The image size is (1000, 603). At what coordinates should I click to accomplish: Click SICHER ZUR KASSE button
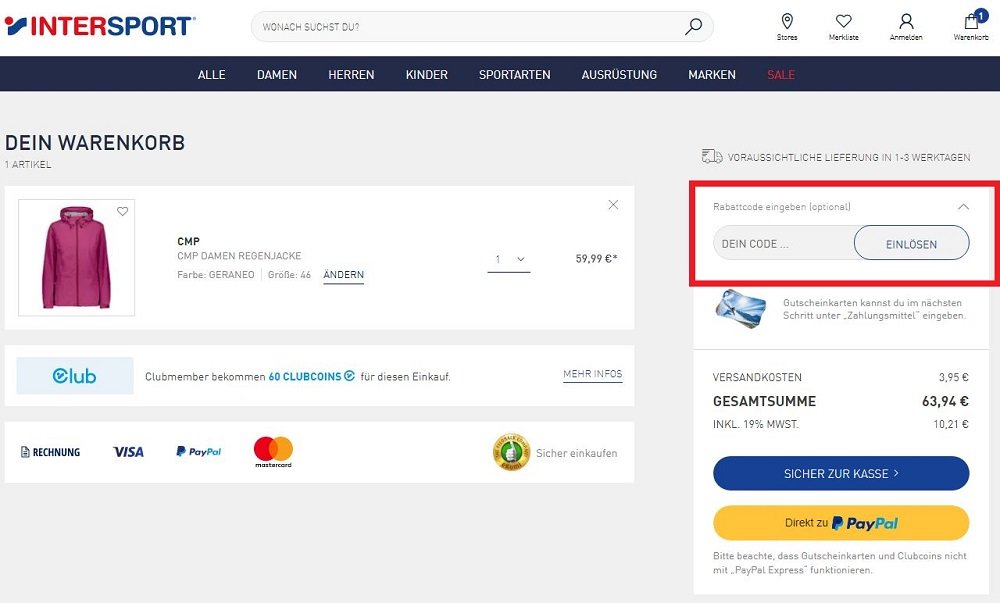(841, 473)
